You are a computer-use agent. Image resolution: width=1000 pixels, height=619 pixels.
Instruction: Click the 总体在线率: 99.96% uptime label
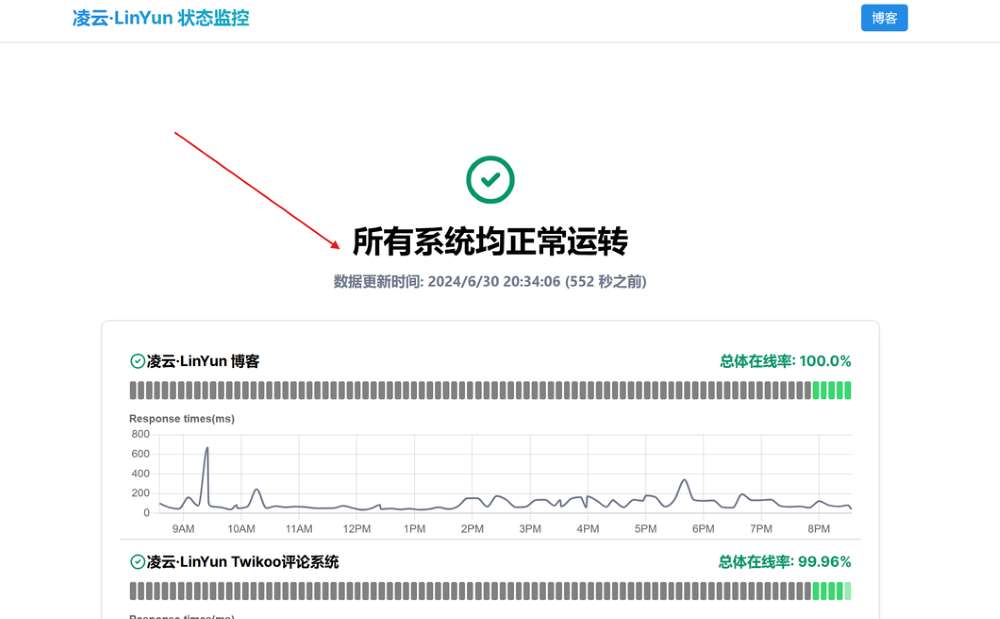coord(785,562)
